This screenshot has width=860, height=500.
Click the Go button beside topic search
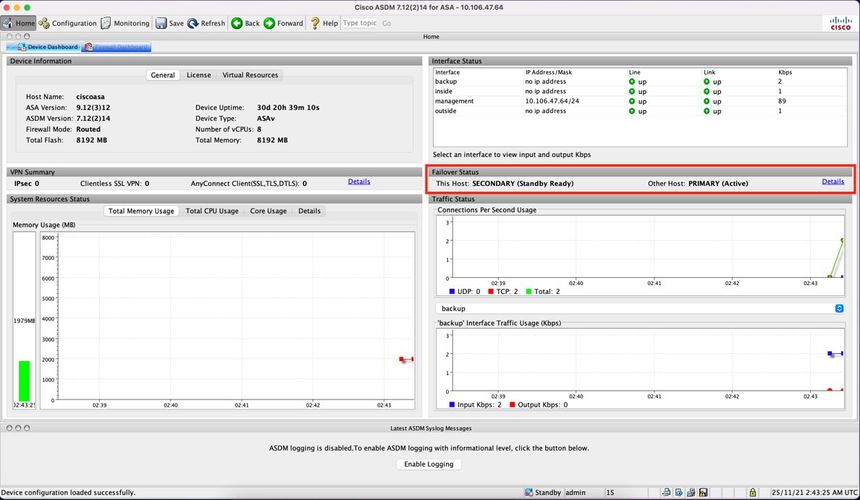[387, 23]
